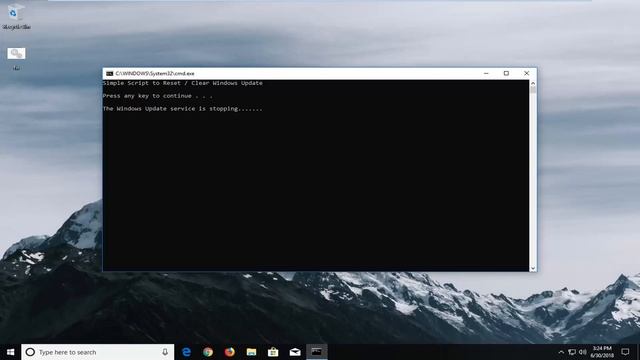The height and width of the screenshot is (360, 640).
Task: Select the second desktop shortcut below Recycle Bin
Action: (x=16, y=58)
